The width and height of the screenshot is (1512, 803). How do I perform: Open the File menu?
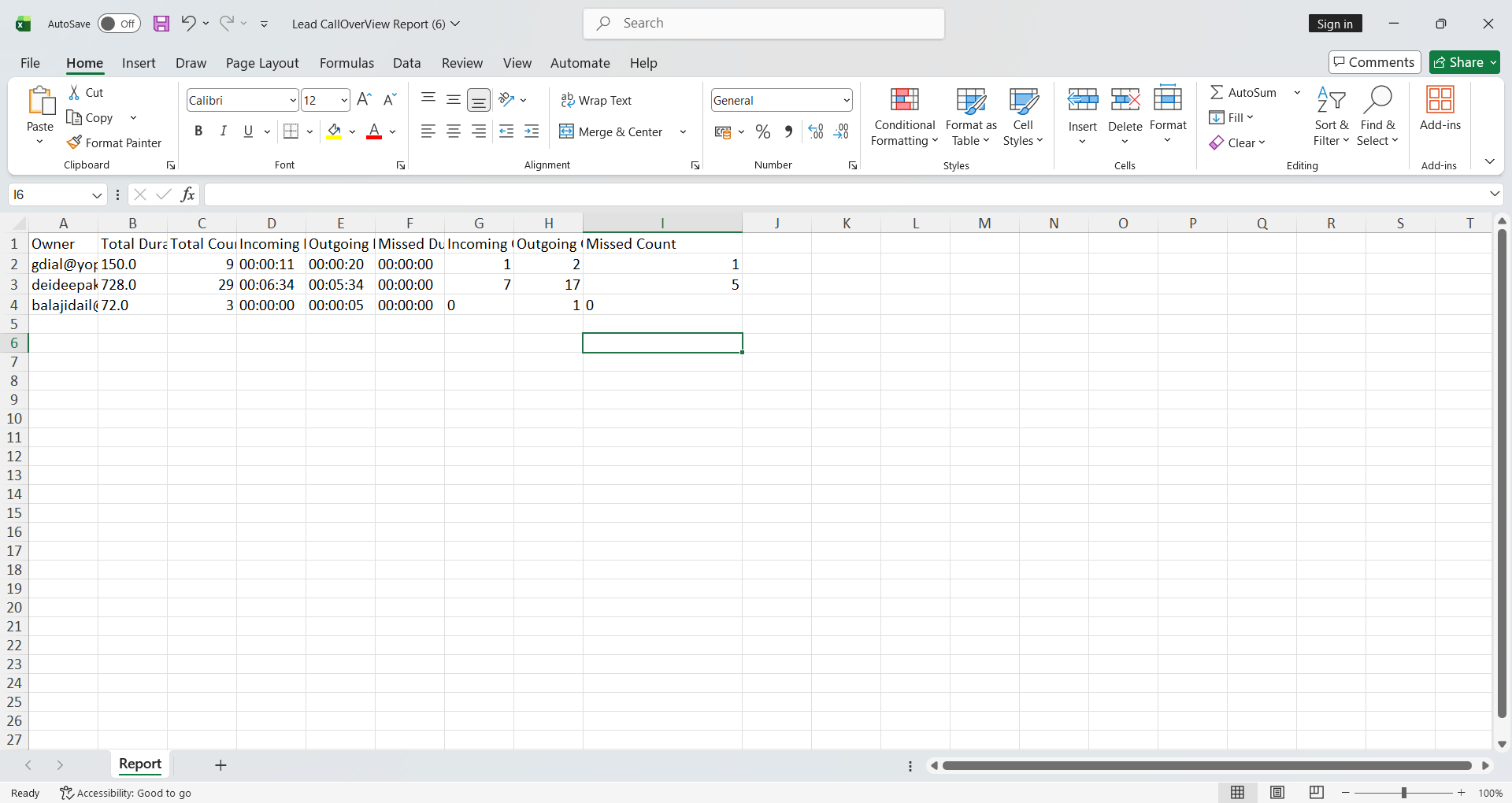(x=30, y=63)
